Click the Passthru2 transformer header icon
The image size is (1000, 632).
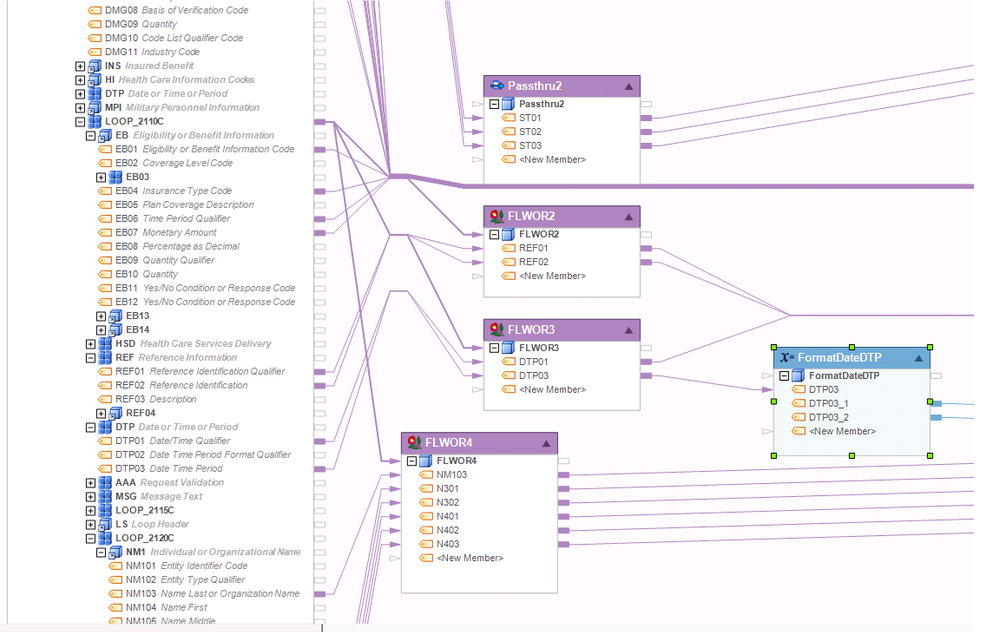[497, 85]
